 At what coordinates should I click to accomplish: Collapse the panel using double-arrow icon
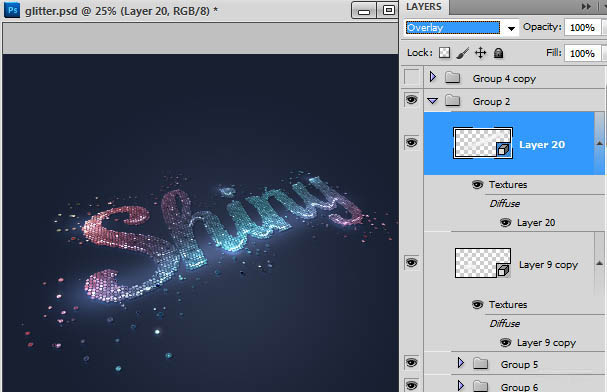[x=586, y=7]
